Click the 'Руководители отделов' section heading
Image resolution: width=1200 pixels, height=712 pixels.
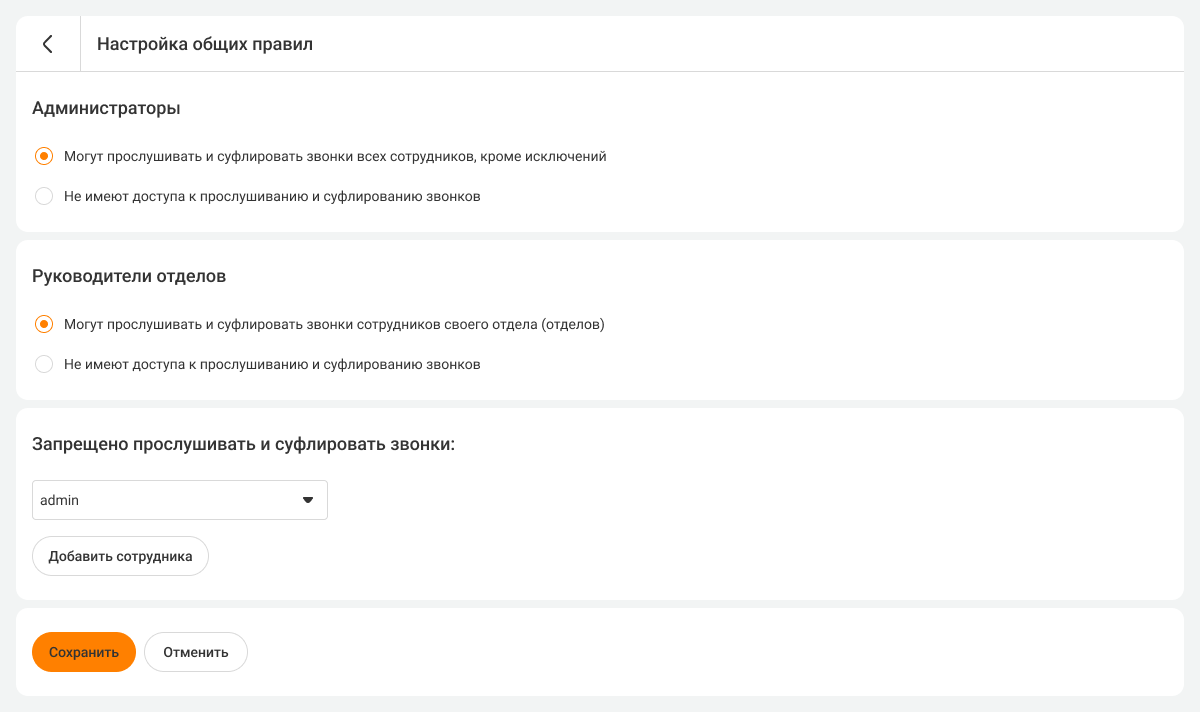point(129,276)
